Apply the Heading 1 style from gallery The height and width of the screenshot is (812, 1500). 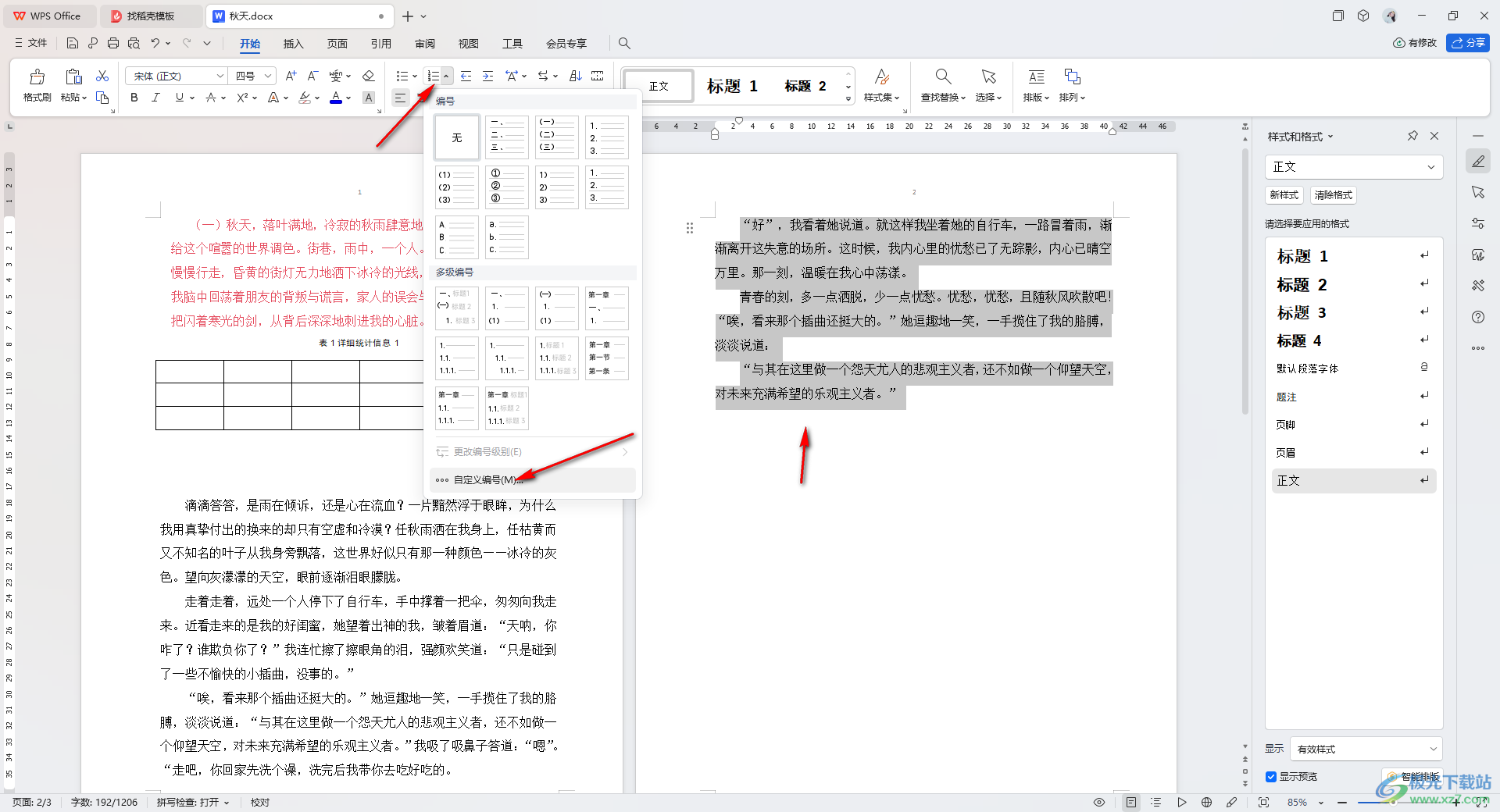point(732,86)
